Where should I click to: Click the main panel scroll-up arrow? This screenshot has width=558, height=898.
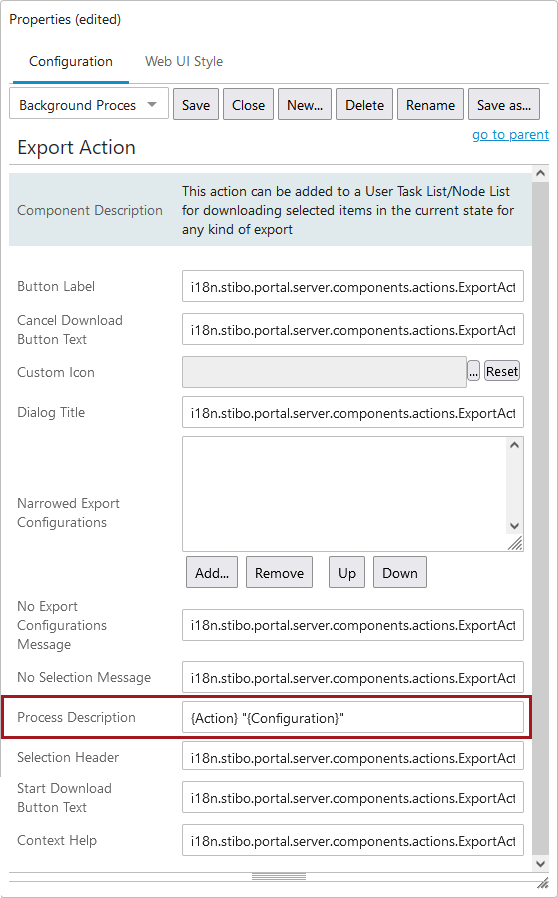tap(540, 173)
